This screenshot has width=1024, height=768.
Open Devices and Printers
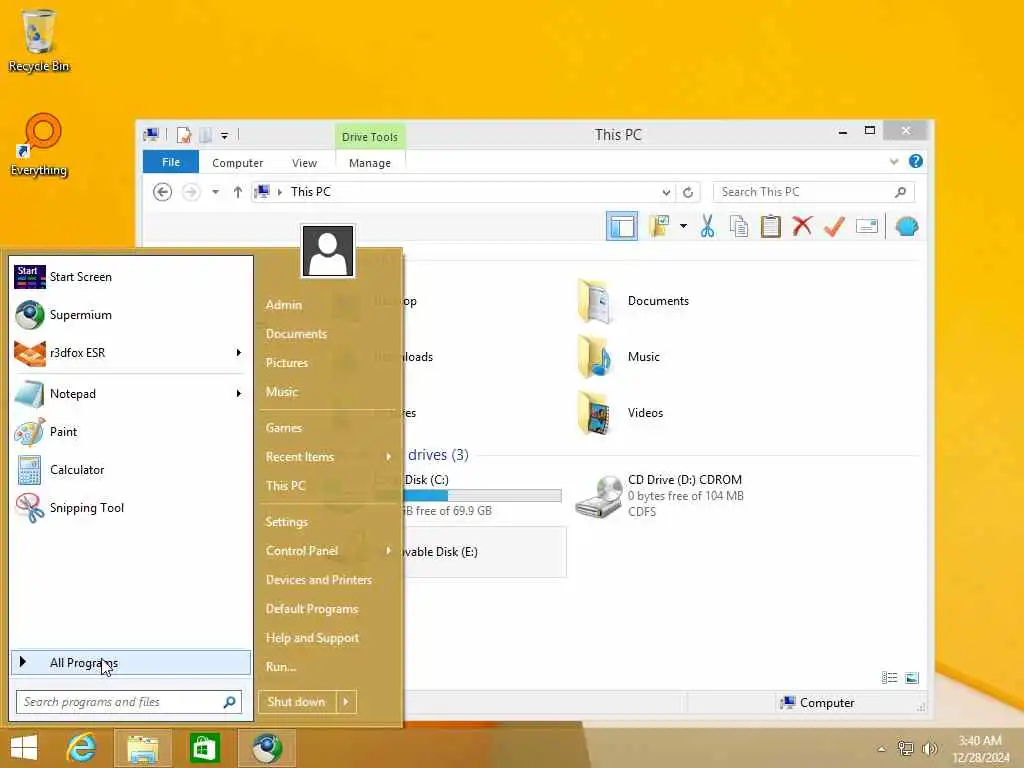point(319,579)
